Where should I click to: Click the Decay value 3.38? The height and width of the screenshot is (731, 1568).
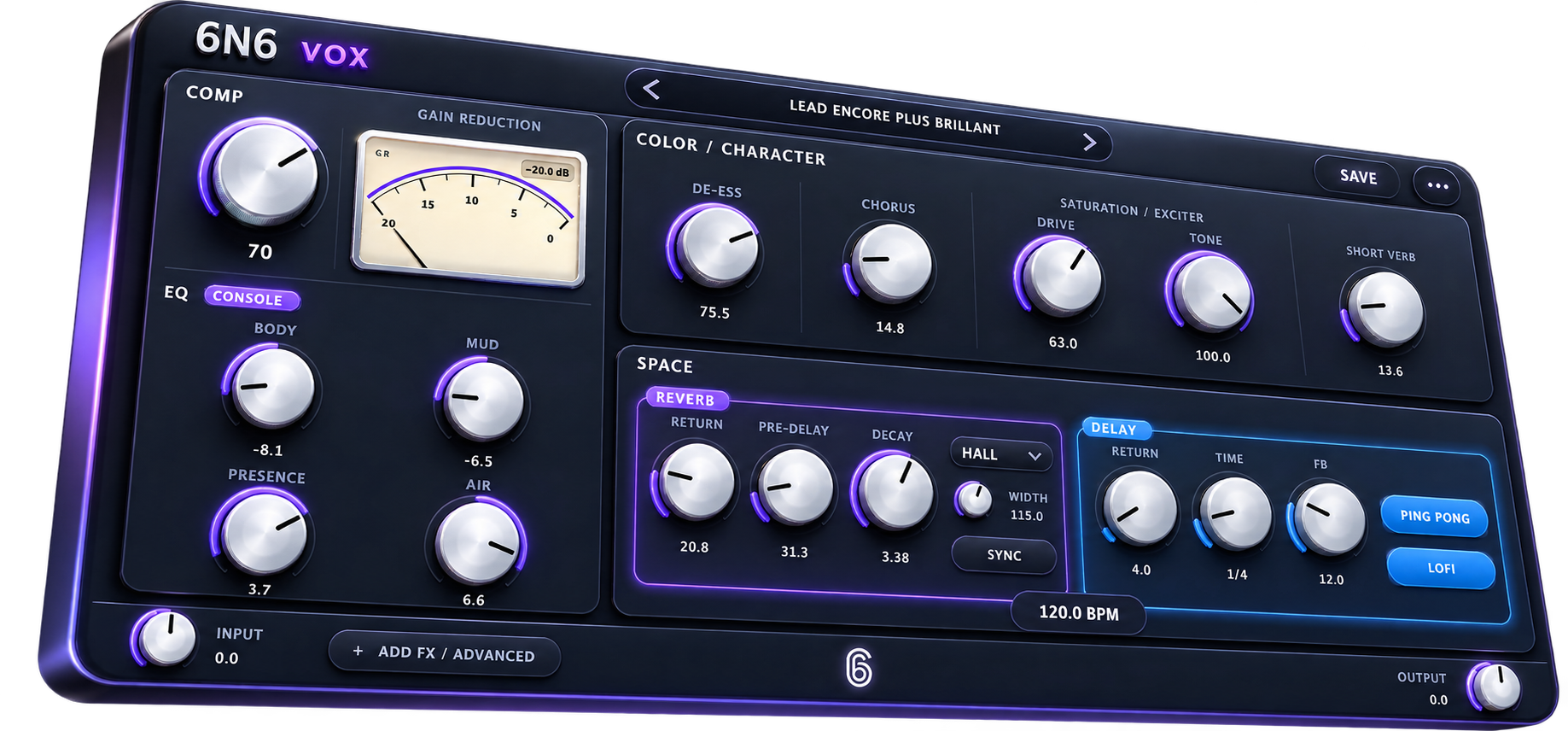point(895,557)
